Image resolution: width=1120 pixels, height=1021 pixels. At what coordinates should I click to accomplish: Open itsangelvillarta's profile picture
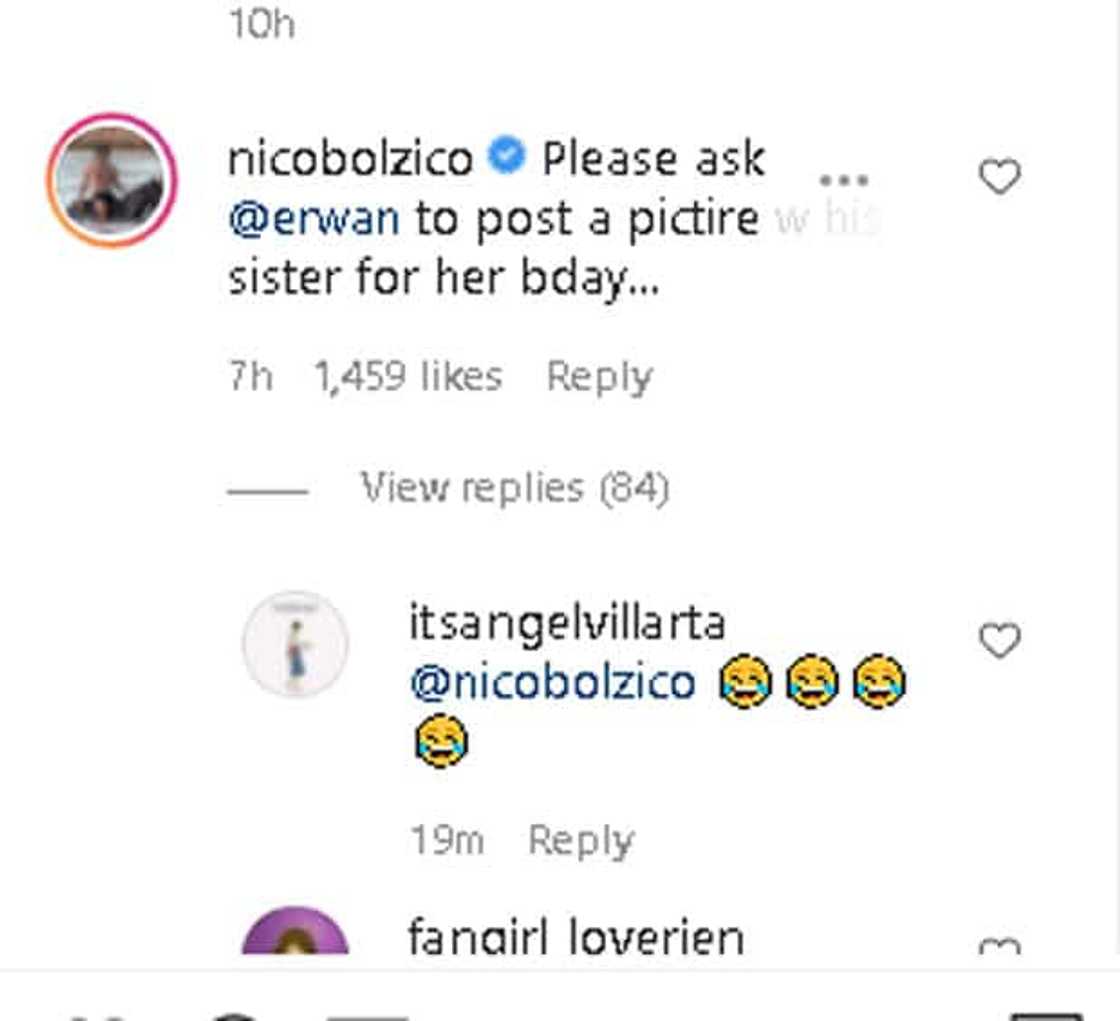(x=295, y=643)
